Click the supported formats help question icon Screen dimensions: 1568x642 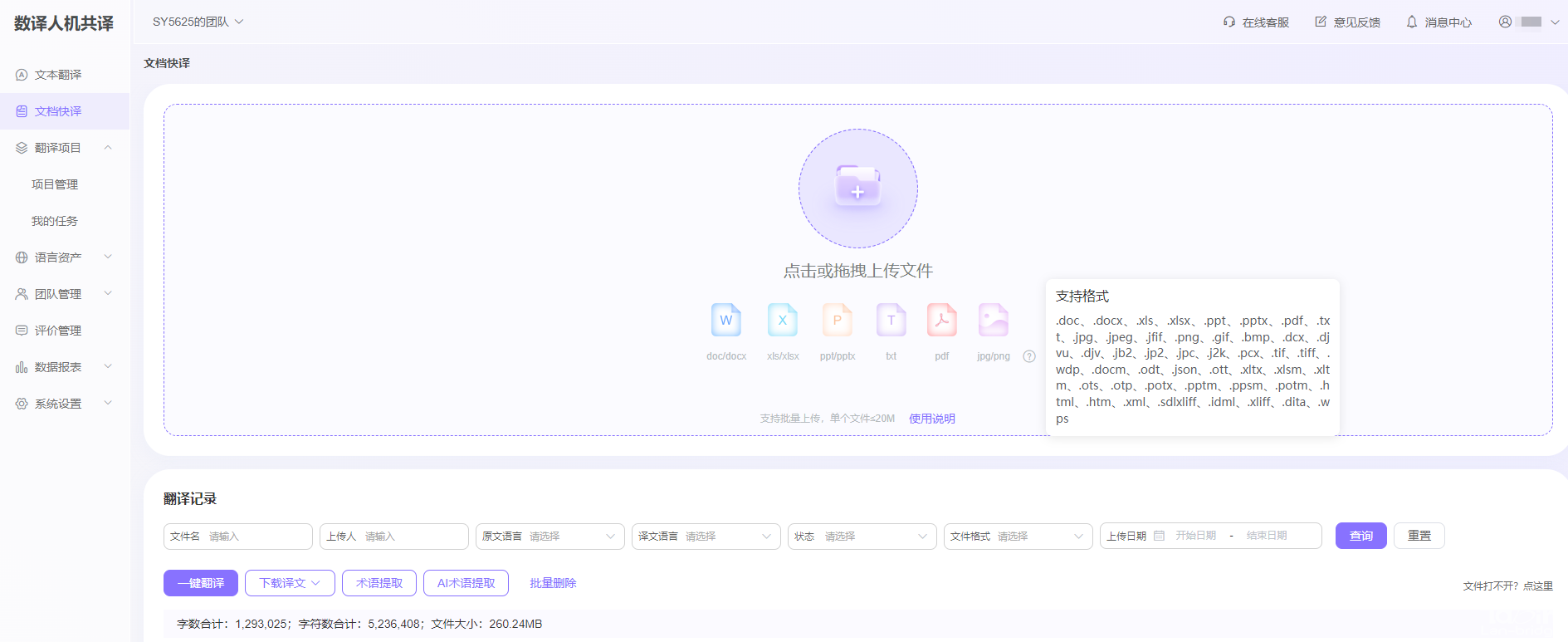(1029, 356)
